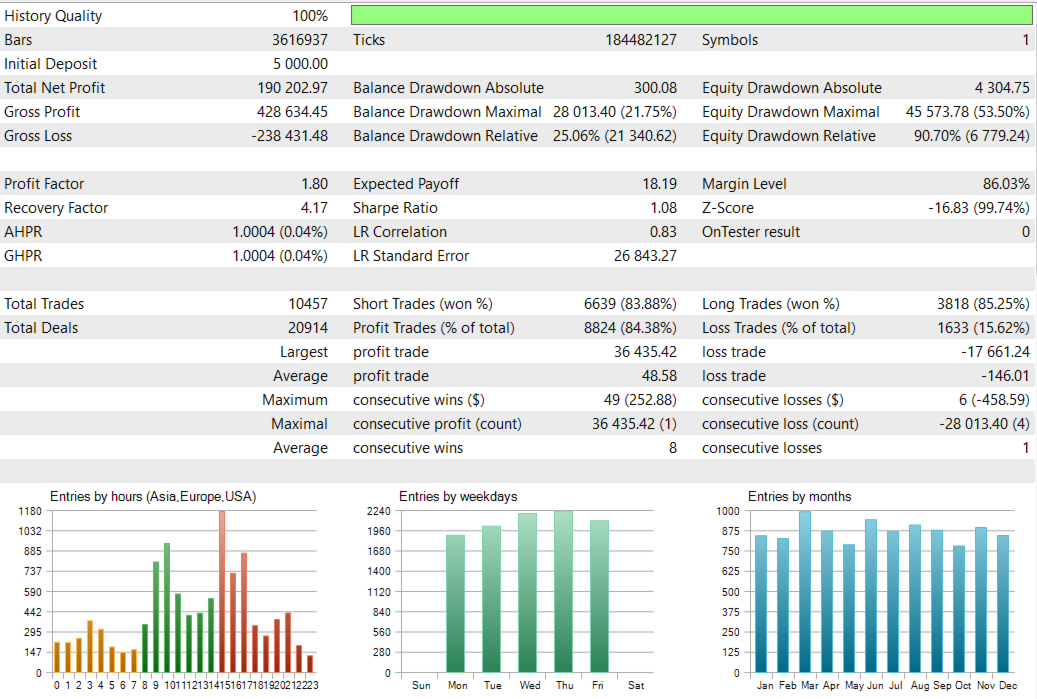The height and width of the screenshot is (699, 1037).
Task: Click the Initial Deposit value 5 000.00
Action: (x=300, y=64)
